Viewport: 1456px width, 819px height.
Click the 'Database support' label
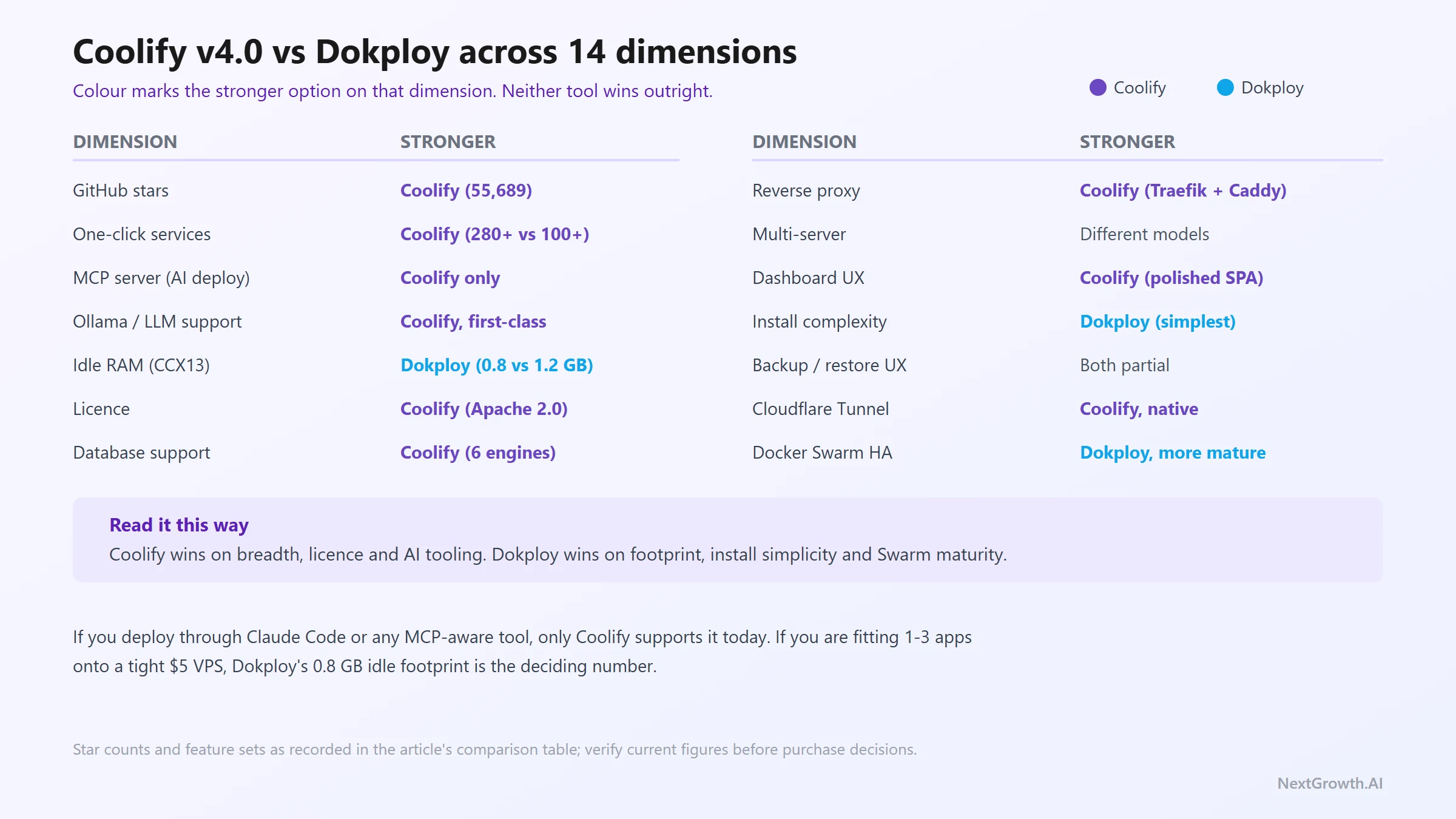(x=141, y=453)
